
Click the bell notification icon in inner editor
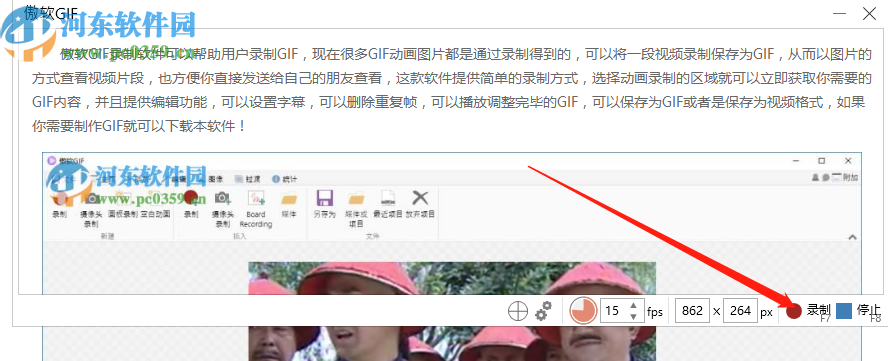tap(816, 177)
